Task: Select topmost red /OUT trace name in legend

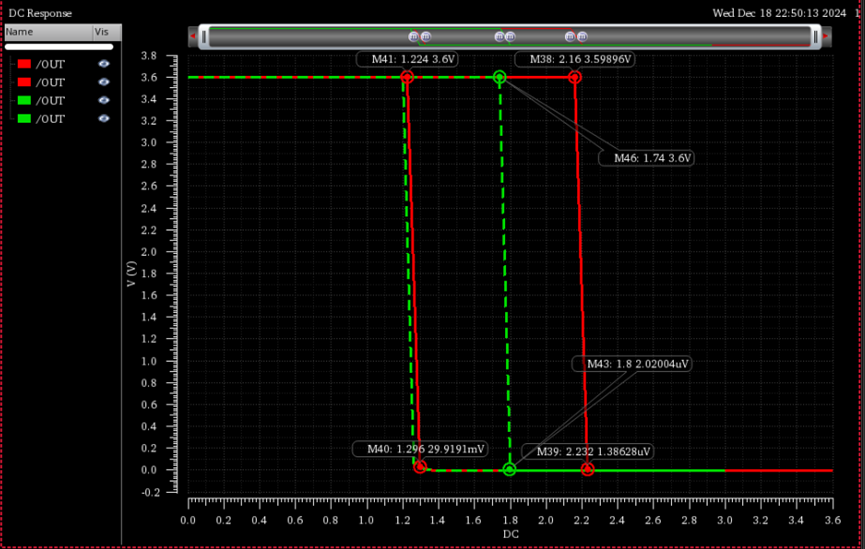Action: 50,65
